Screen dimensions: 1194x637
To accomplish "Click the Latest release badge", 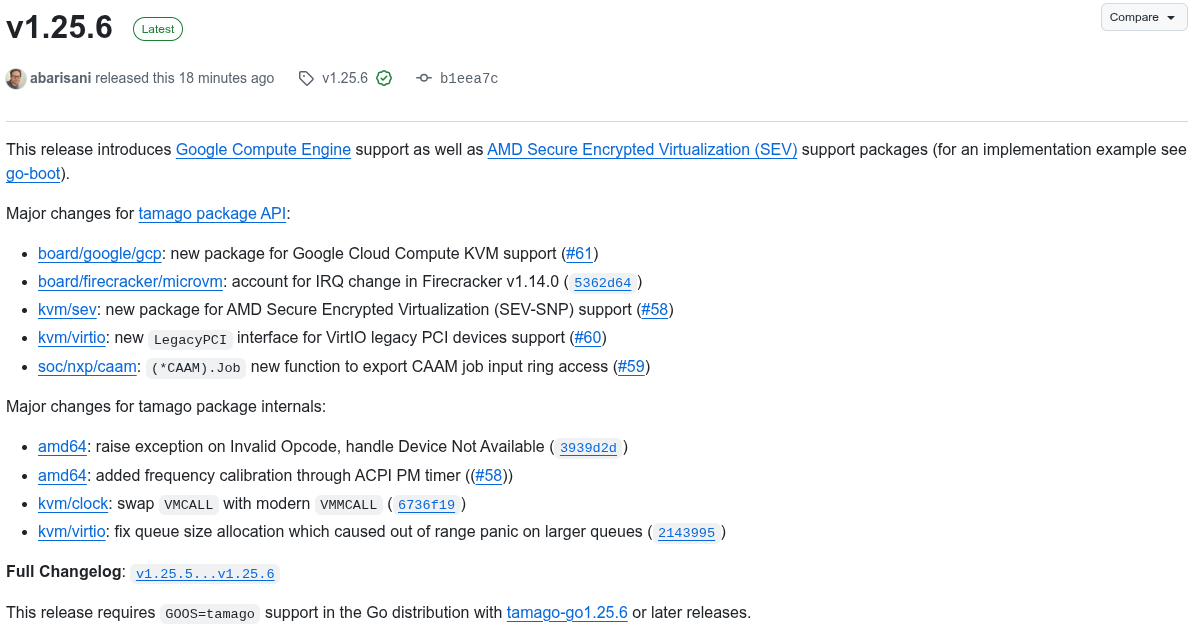I will coord(158,29).
